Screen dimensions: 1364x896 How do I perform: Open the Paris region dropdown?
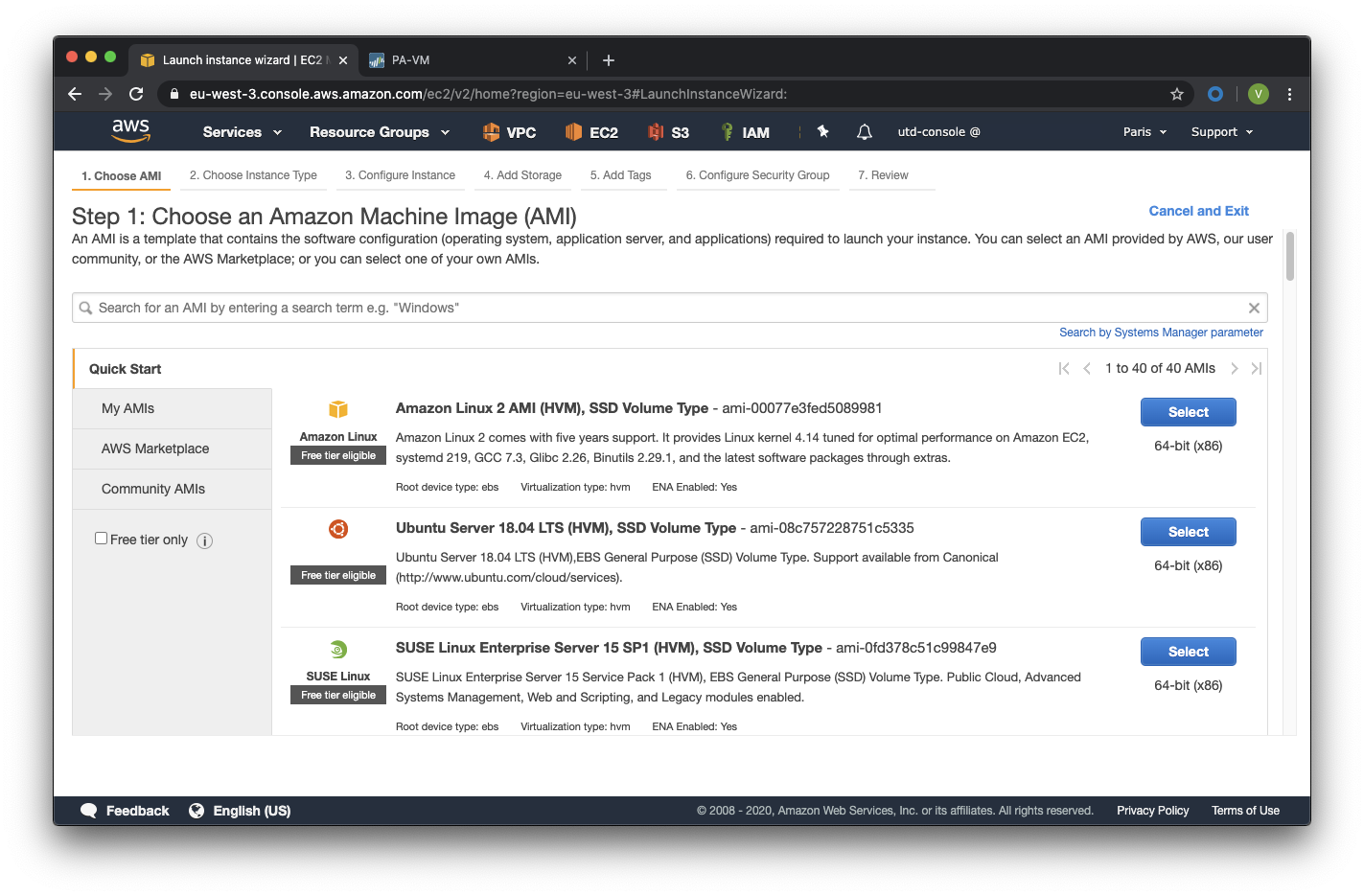pos(1144,132)
